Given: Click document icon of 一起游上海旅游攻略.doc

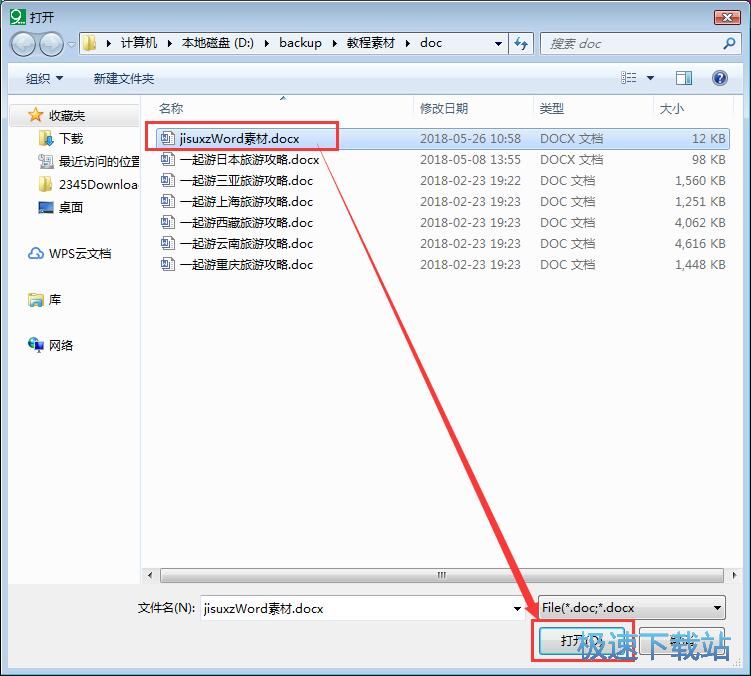Looking at the screenshot, I should point(168,201).
